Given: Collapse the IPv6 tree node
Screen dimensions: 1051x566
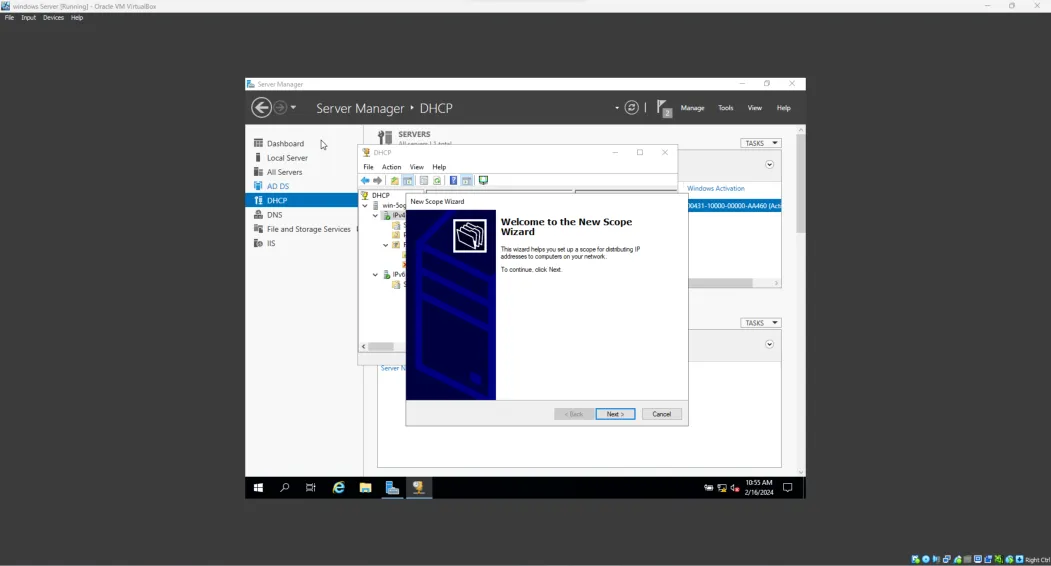Looking at the screenshot, I should (x=375, y=274).
